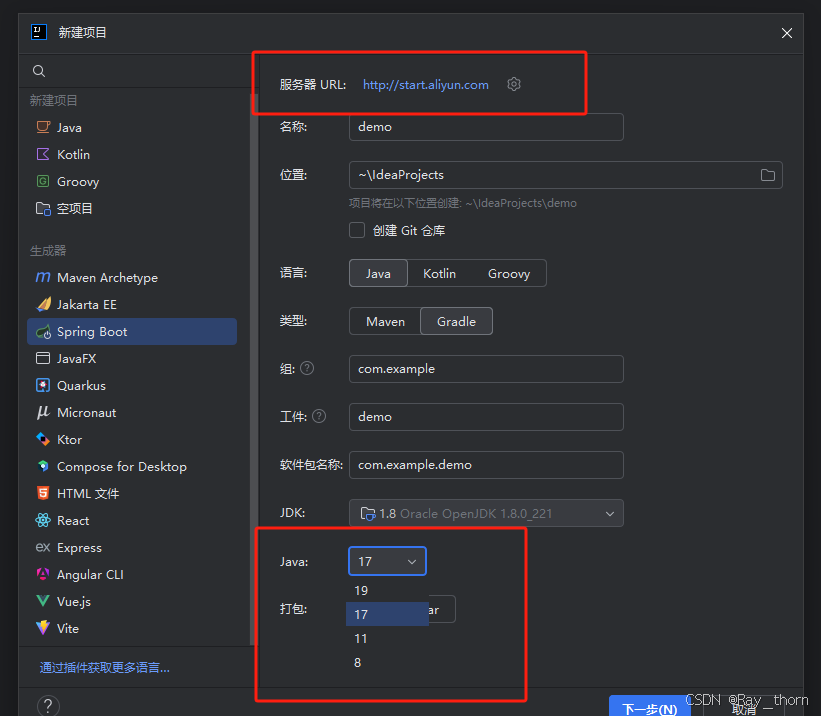Screen dimensions: 821x716
Task: Set language to Java
Action: click(x=378, y=273)
